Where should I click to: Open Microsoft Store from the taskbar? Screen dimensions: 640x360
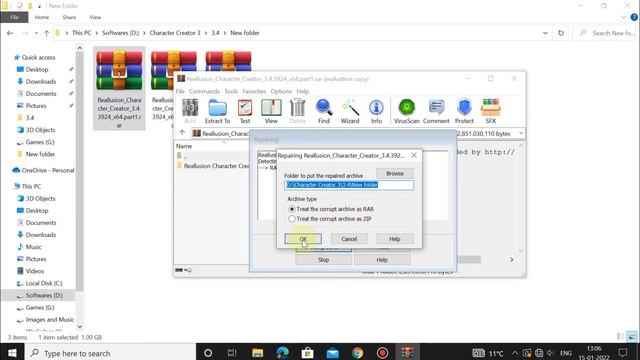pos(307,353)
